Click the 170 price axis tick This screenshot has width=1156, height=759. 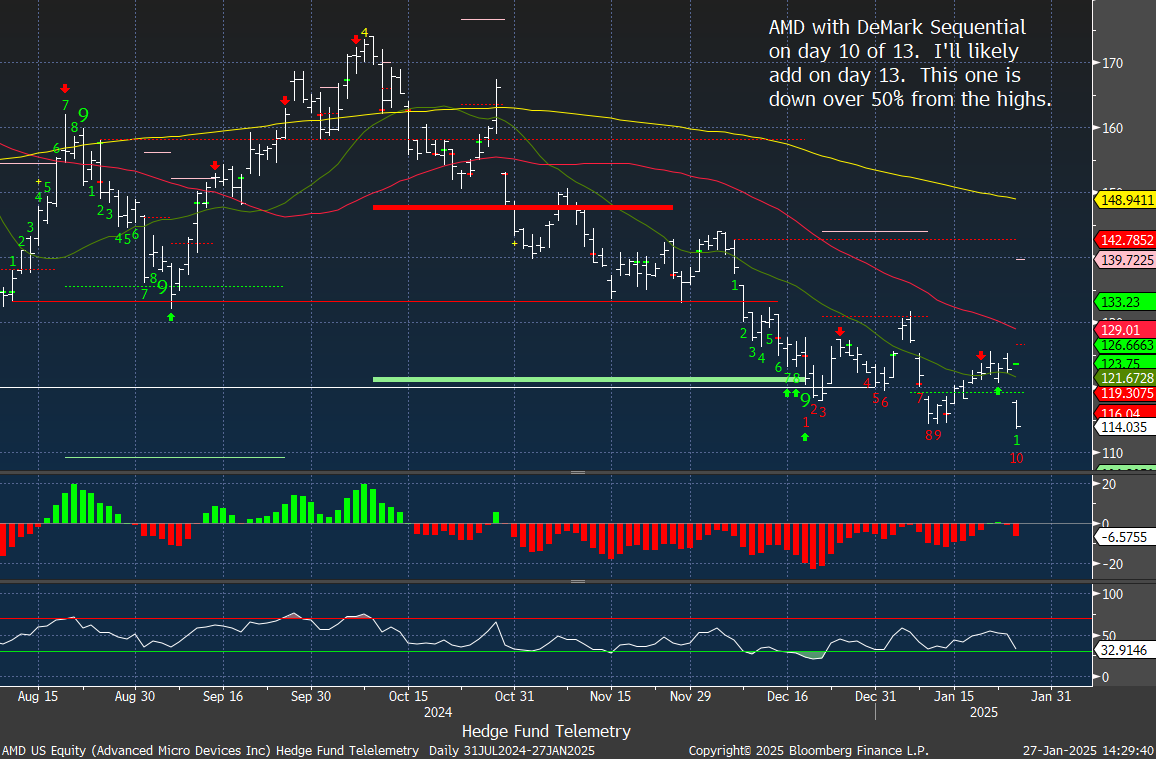pyautogui.click(x=1113, y=63)
